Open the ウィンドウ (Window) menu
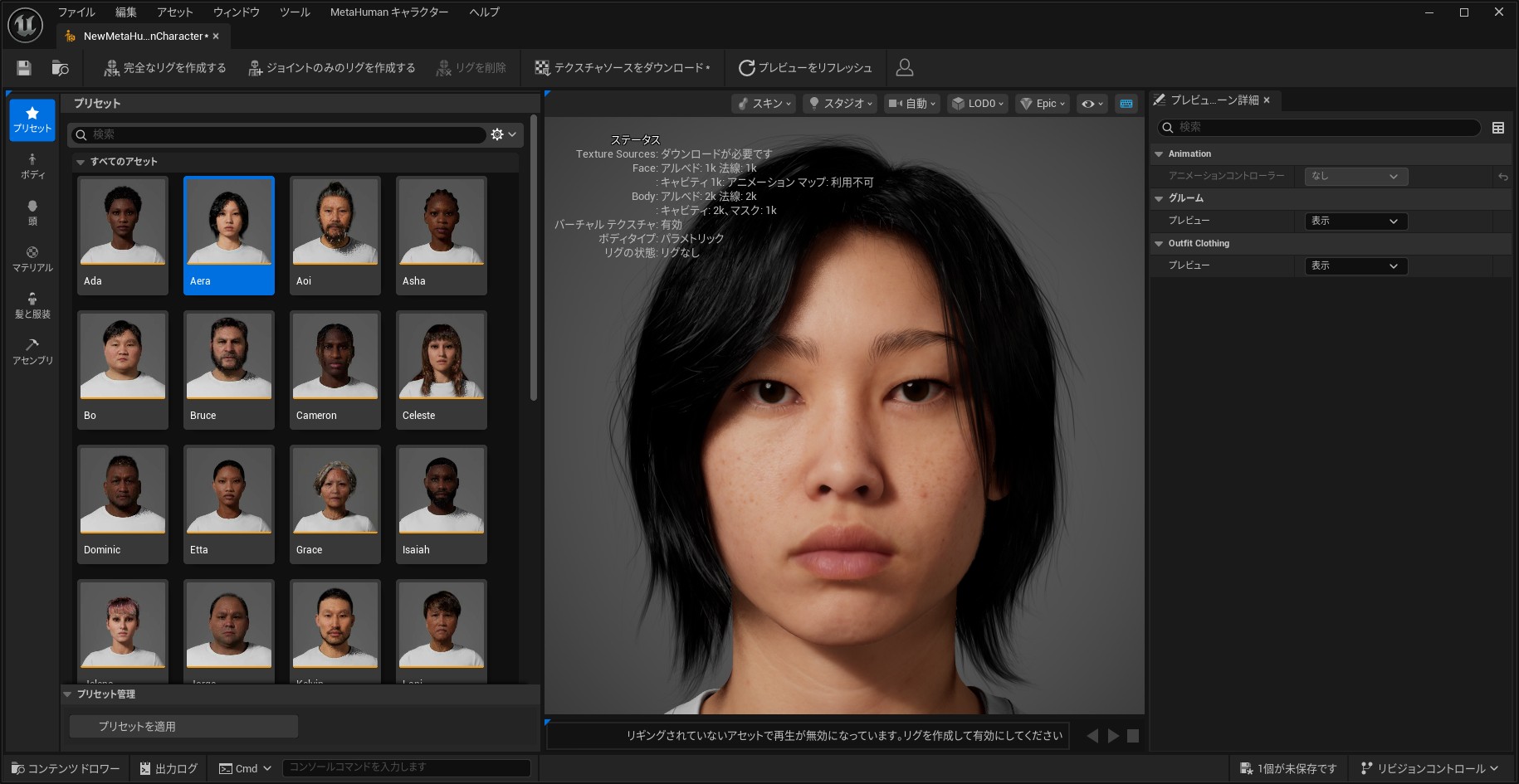Image resolution: width=1519 pixels, height=784 pixels. [x=237, y=12]
